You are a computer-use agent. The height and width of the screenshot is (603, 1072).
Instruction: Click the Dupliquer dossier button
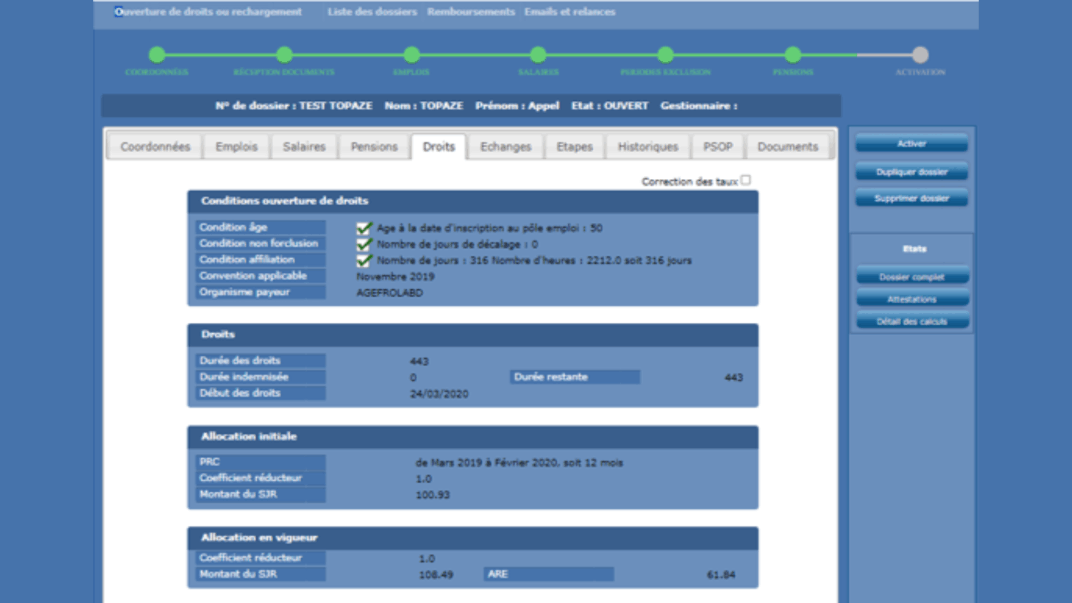pyautogui.click(x=911, y=172)
